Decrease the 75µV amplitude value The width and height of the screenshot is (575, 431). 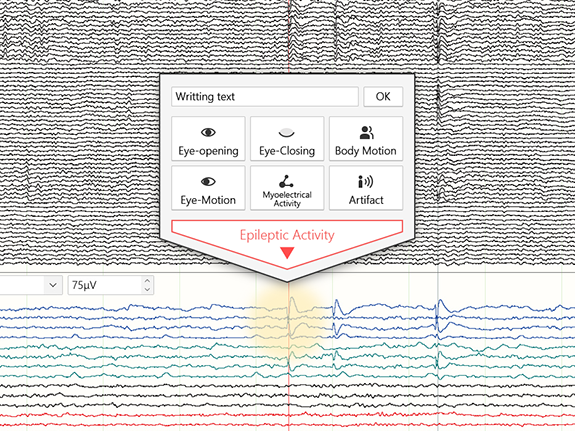pyautogui.click(x=147, y=289)
